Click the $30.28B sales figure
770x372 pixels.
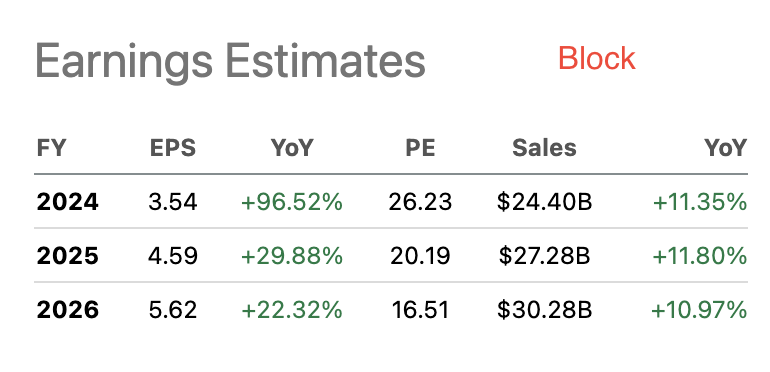tap(544, 310)
